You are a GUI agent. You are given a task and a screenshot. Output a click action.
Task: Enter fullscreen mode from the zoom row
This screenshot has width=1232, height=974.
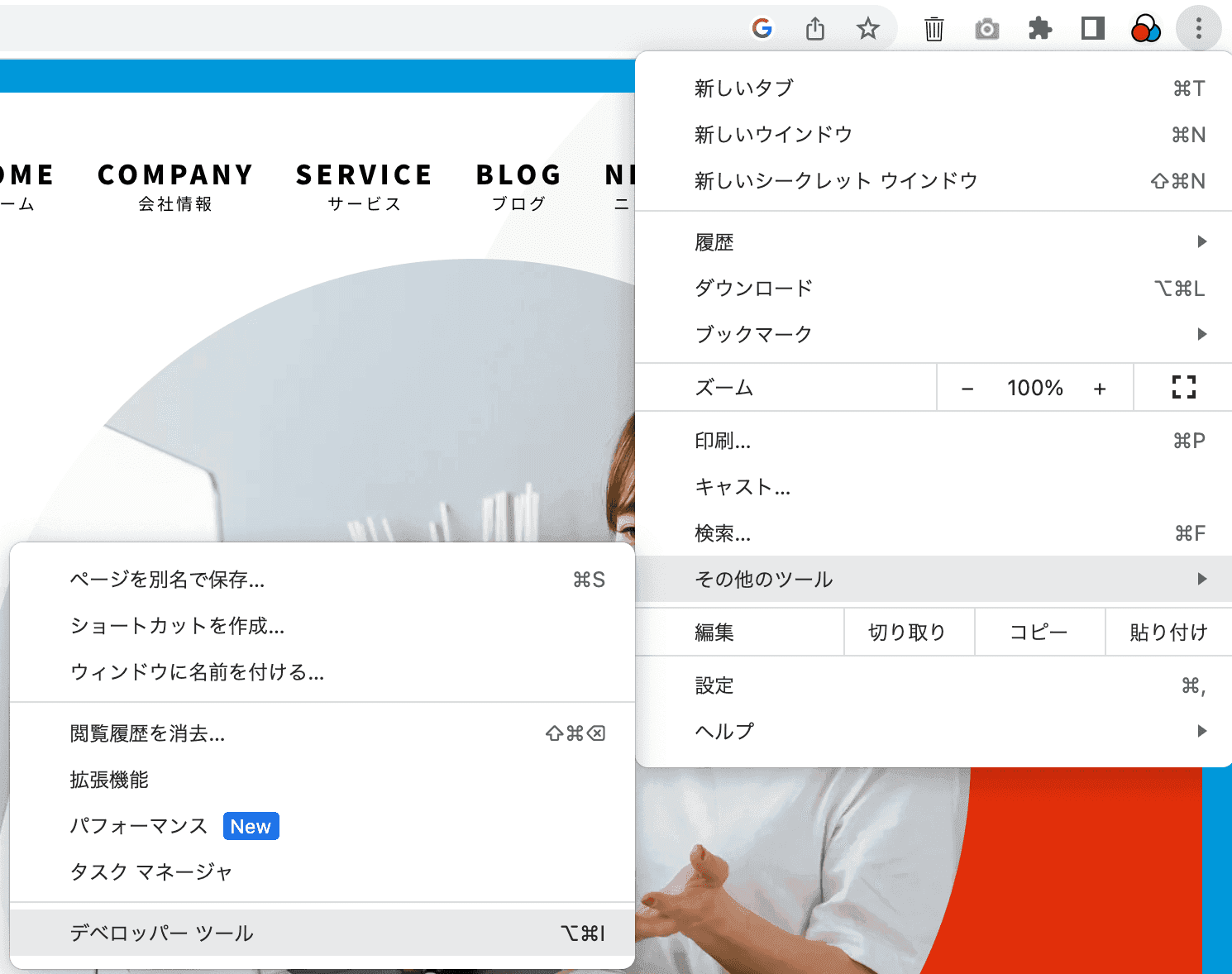1183,387
